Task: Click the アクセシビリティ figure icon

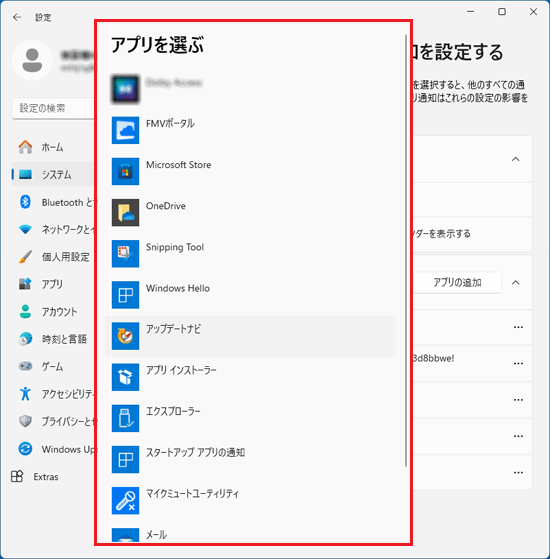Action: (x=25, y=394)
